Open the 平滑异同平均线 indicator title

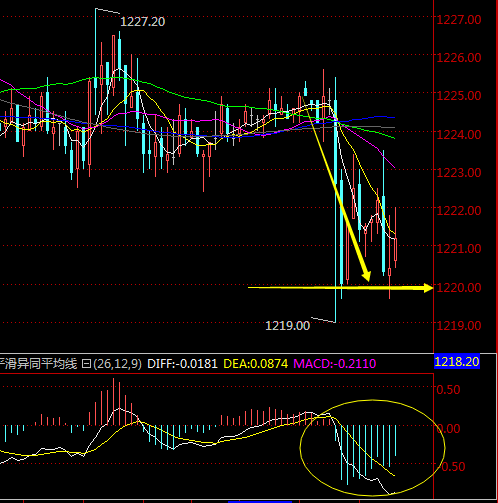[38, 364]
